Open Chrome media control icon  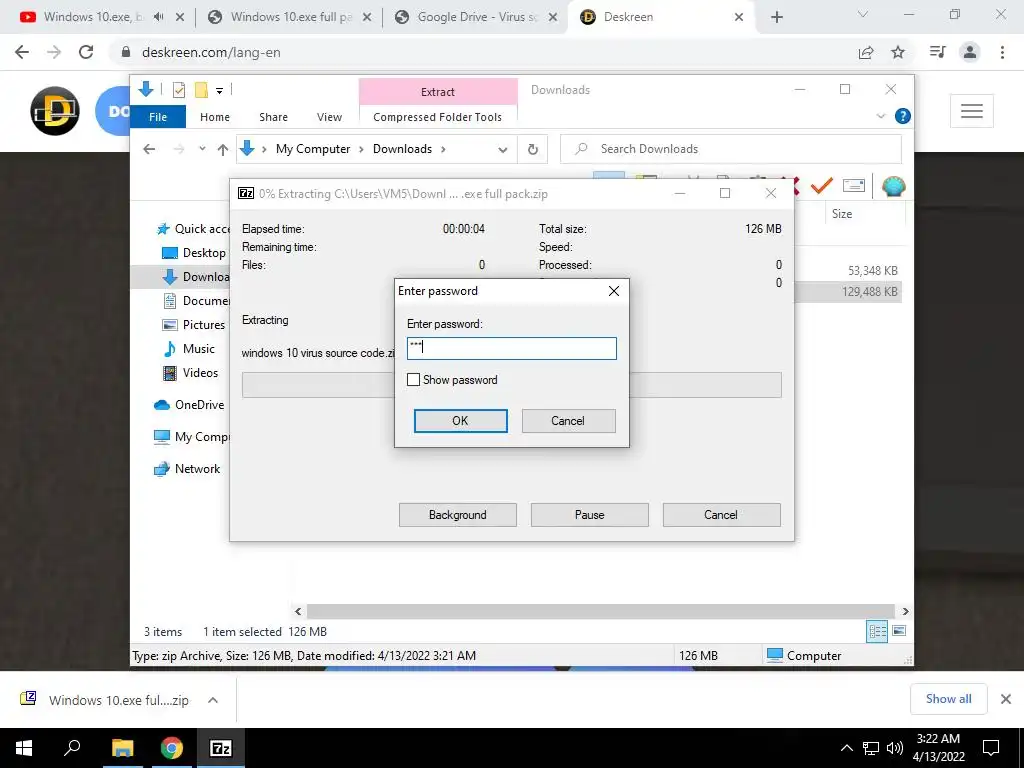[938, 52]
